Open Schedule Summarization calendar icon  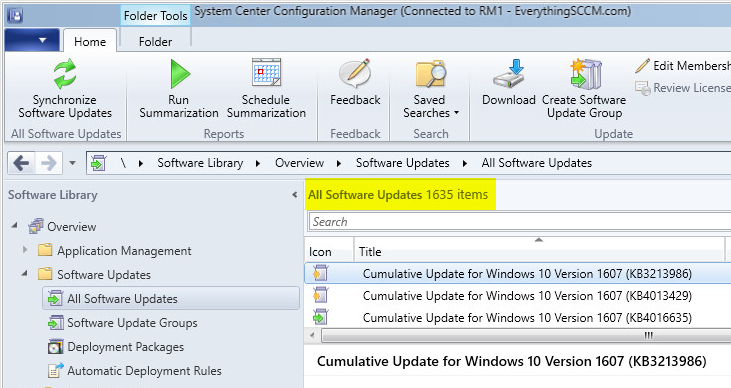pos(266,72)
